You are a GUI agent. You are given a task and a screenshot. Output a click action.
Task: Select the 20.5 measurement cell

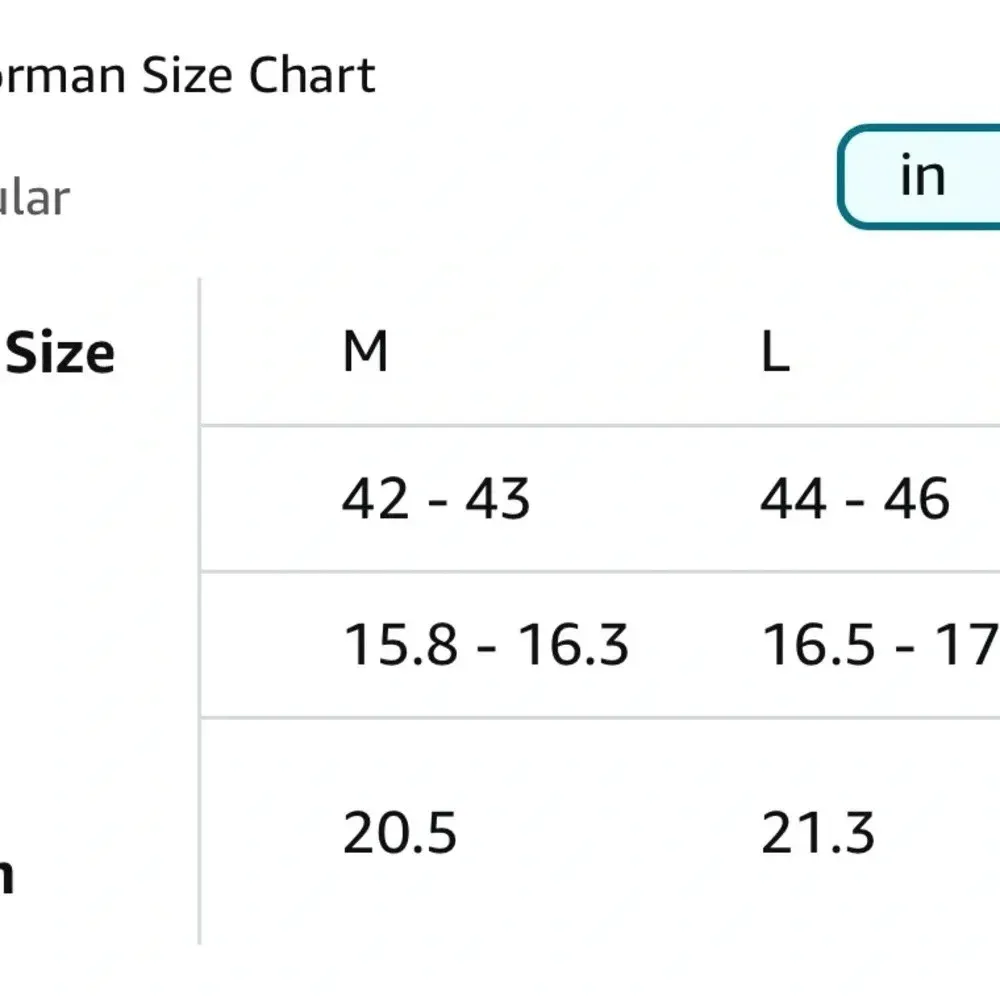pyautogui.click(x=399, y=833)
